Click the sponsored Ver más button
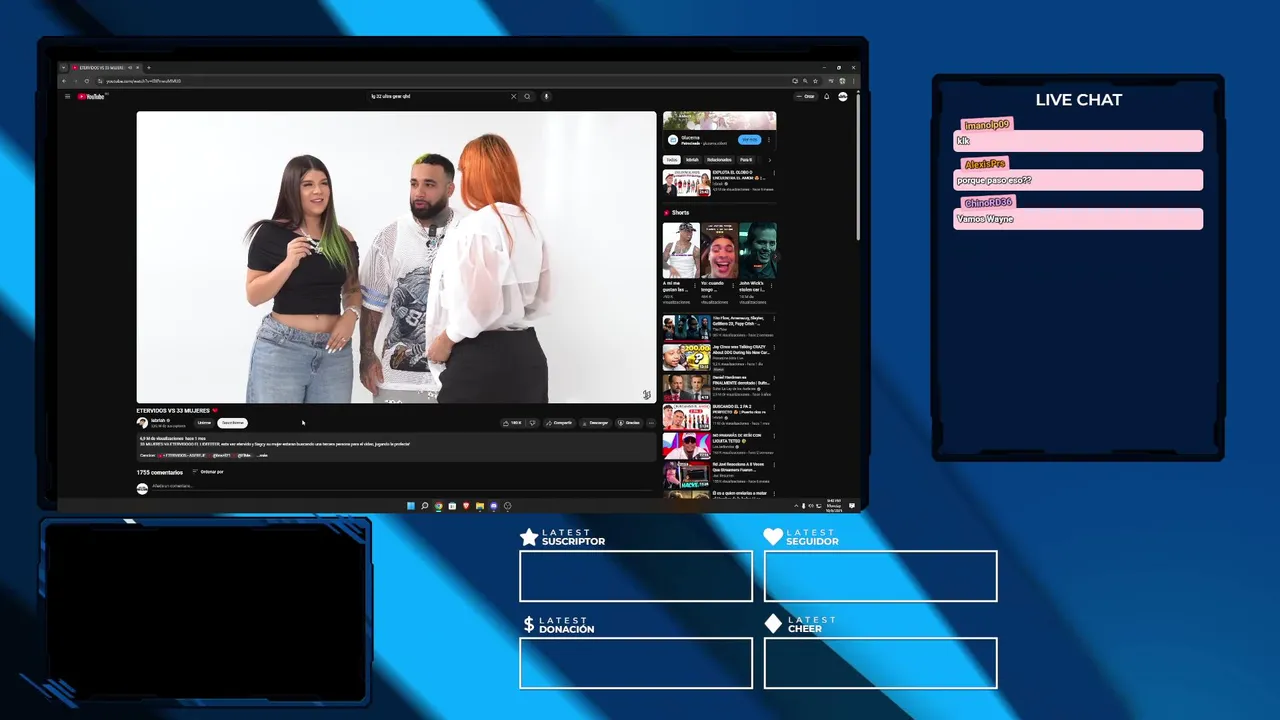 749,140
